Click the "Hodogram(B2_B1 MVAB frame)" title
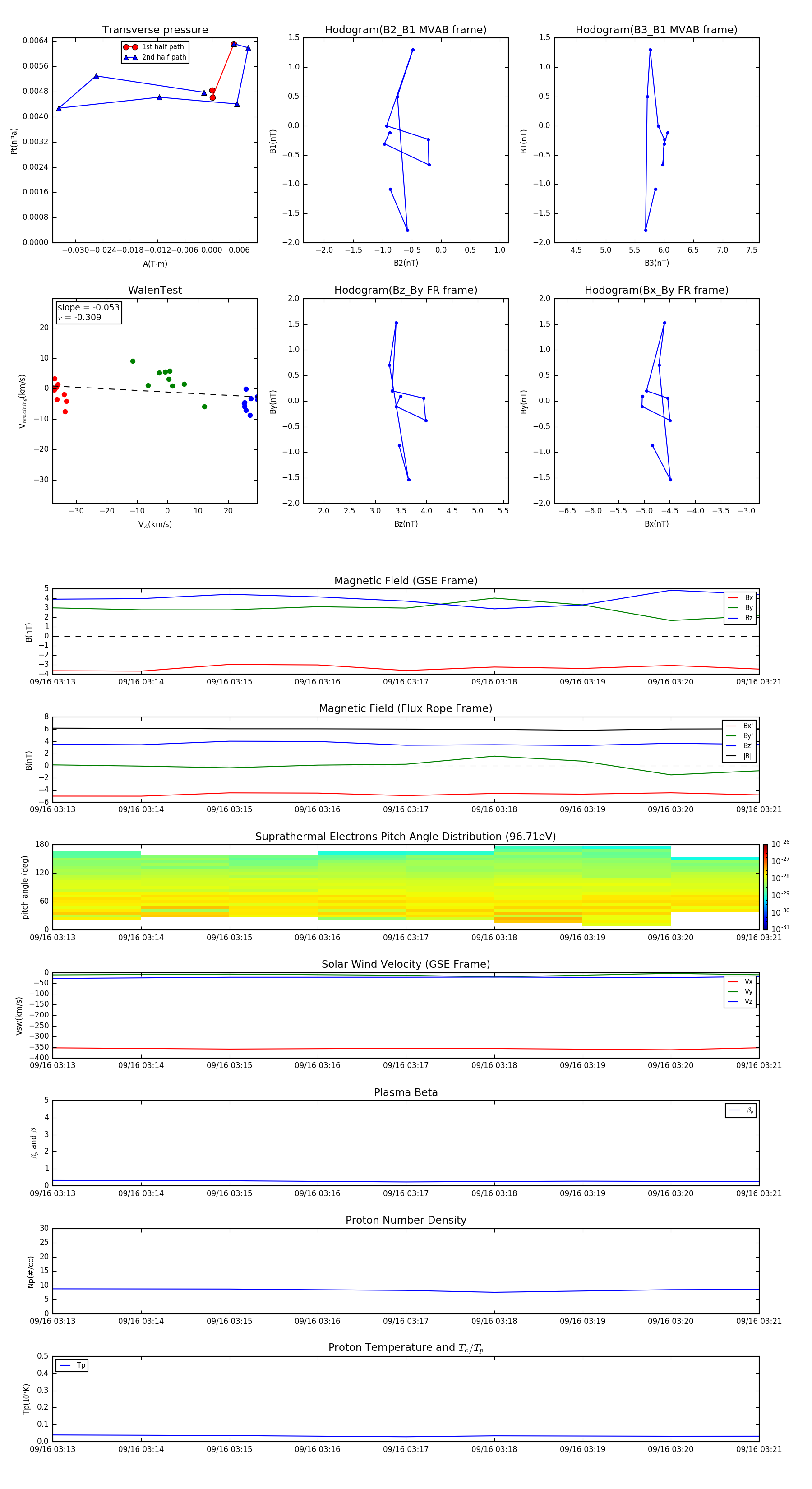 tap(406, 30)
